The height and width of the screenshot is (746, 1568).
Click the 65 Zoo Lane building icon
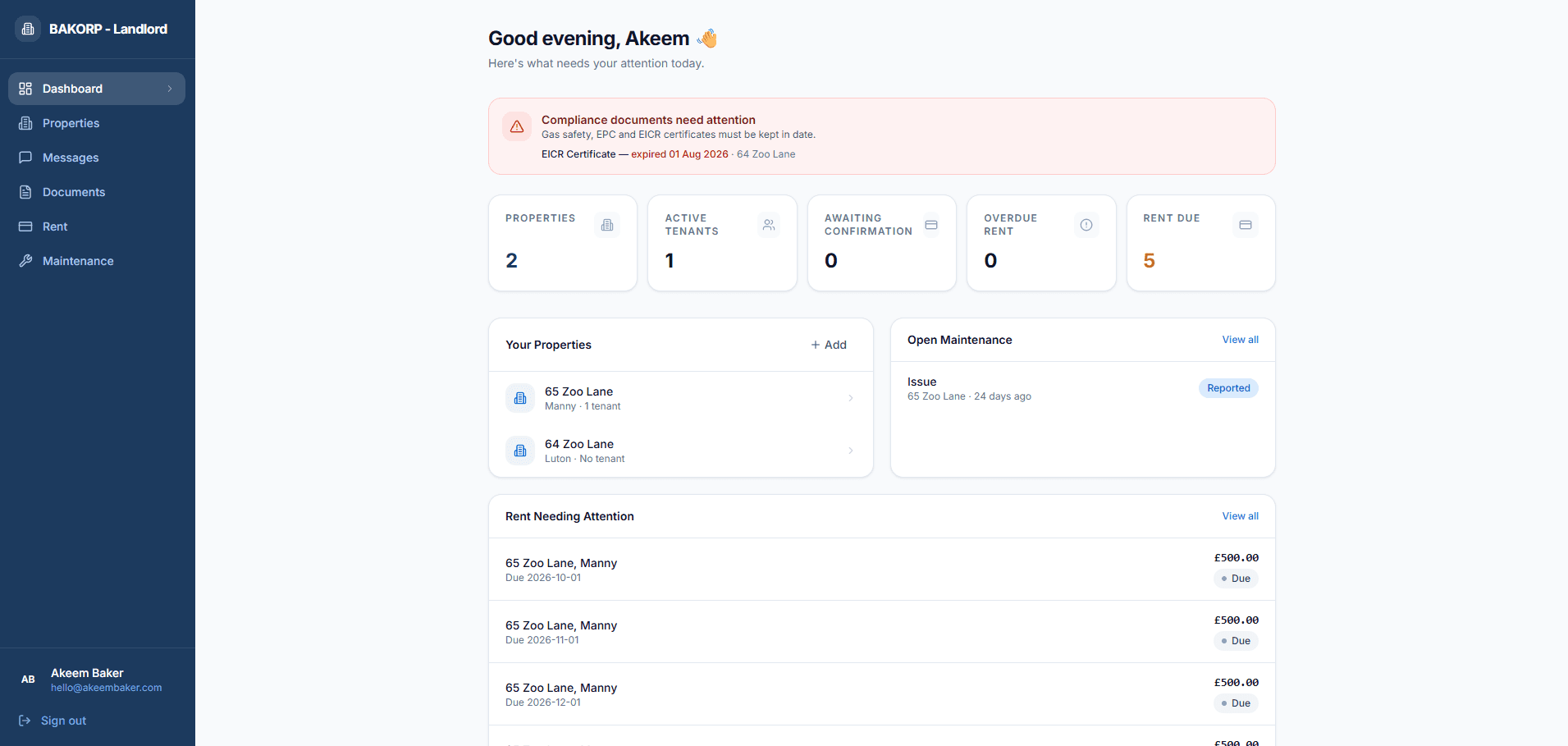(520, 398)
